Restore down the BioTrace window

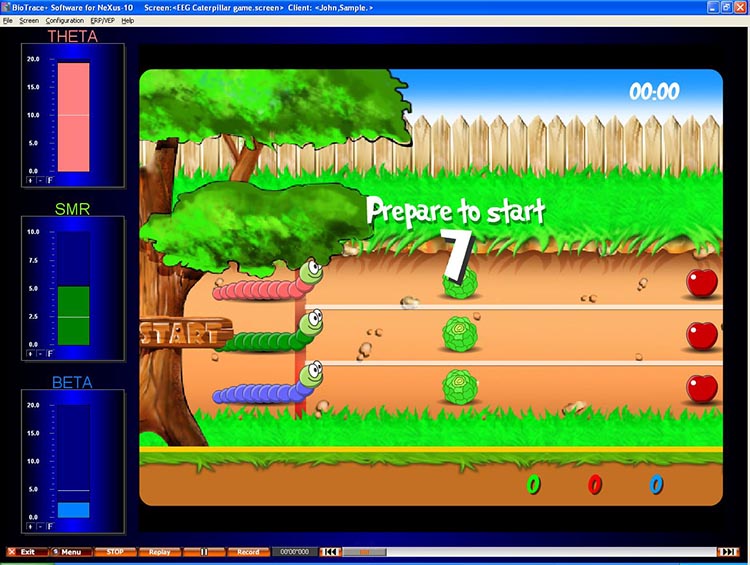tap(727, 7)
